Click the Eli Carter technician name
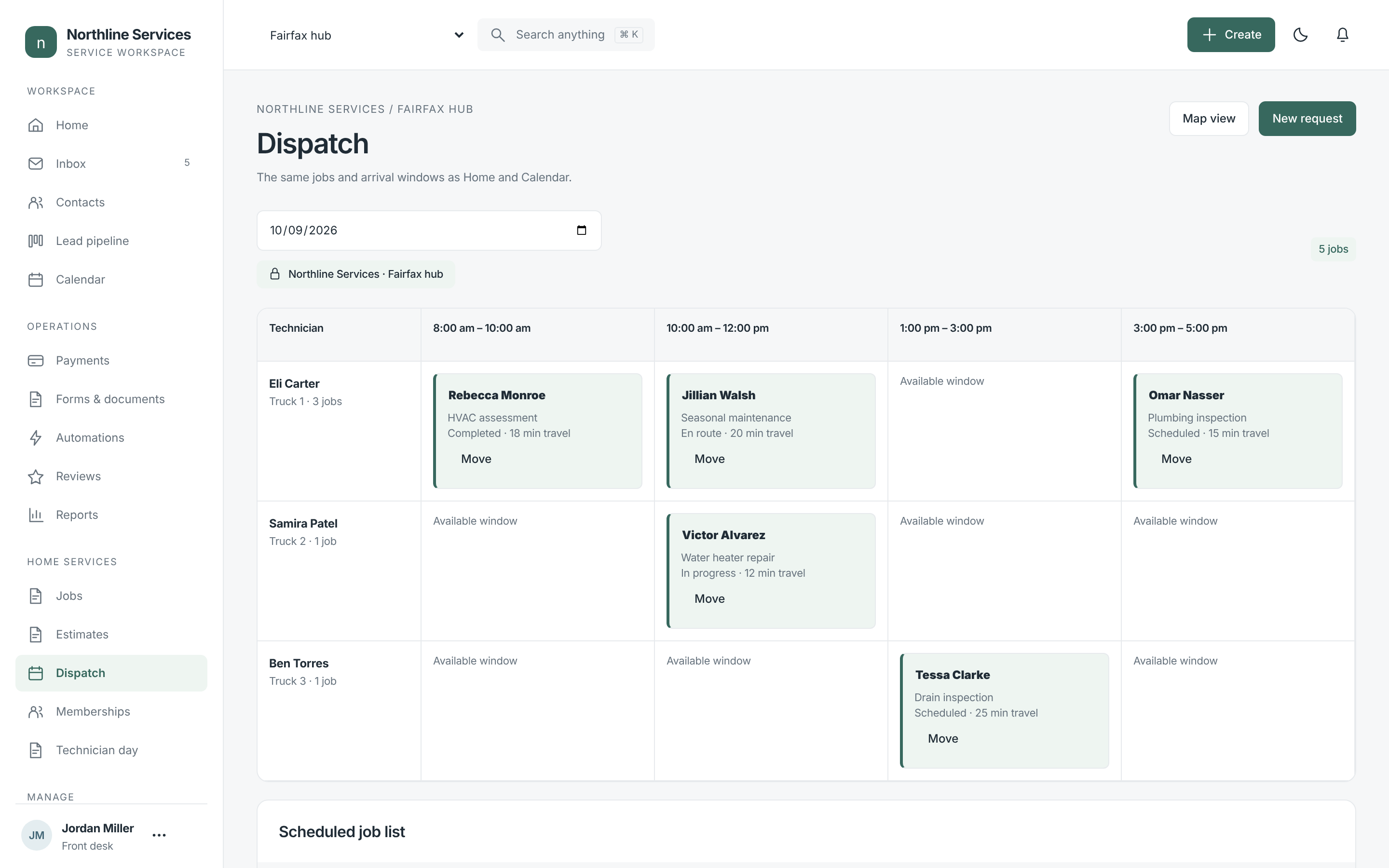 coord(294,383)
